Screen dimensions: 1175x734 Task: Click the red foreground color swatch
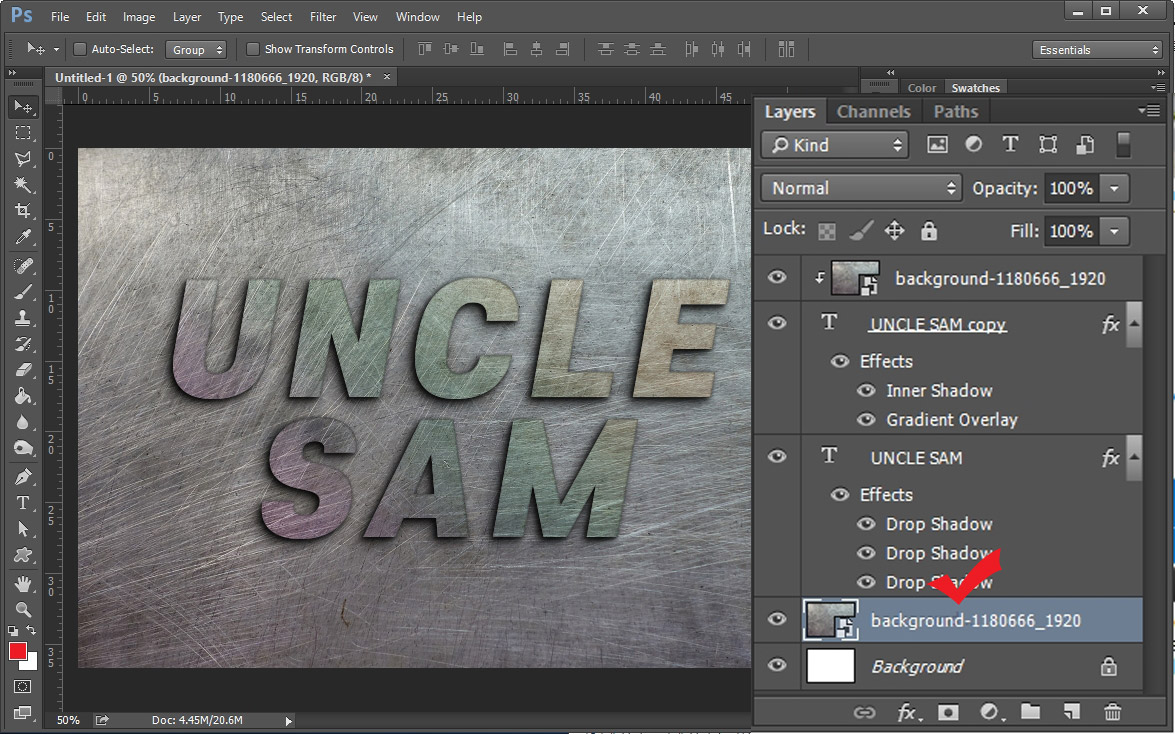coord(18,651)
